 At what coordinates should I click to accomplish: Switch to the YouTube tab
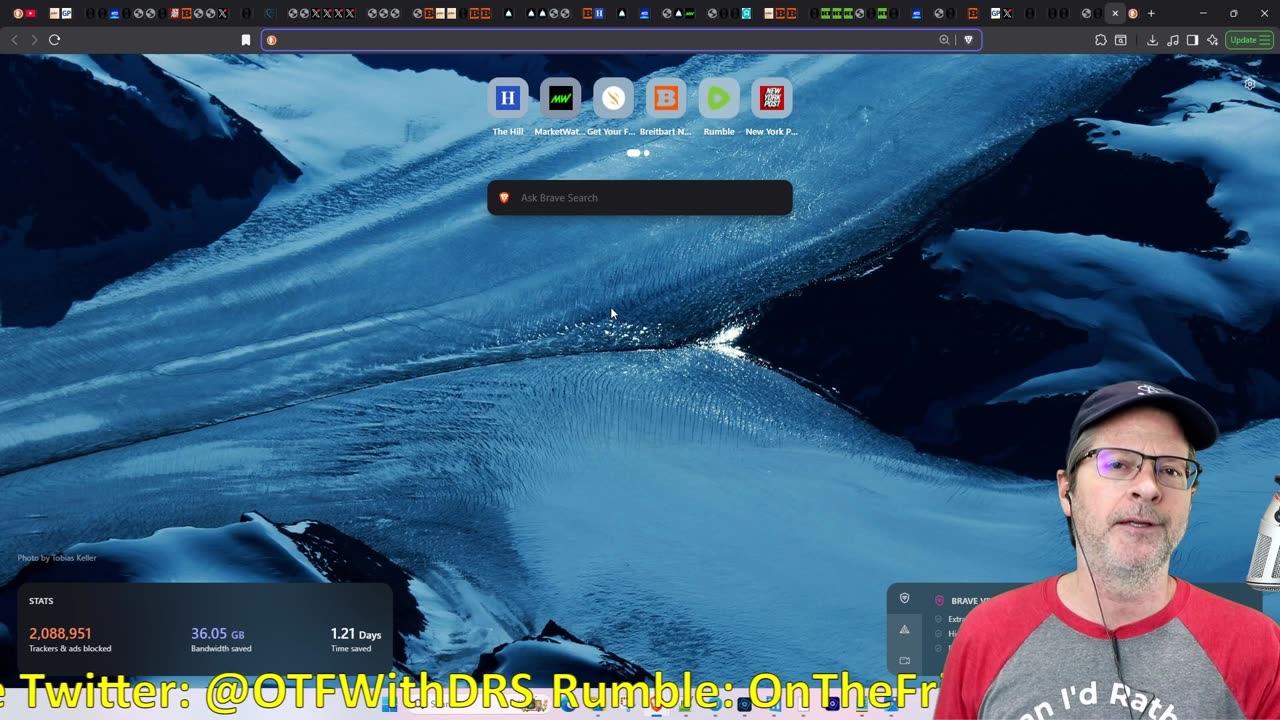coord(31,13)
